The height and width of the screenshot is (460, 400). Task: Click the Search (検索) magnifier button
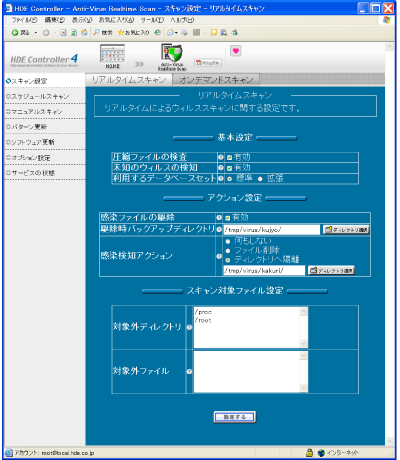coord(102,33)
